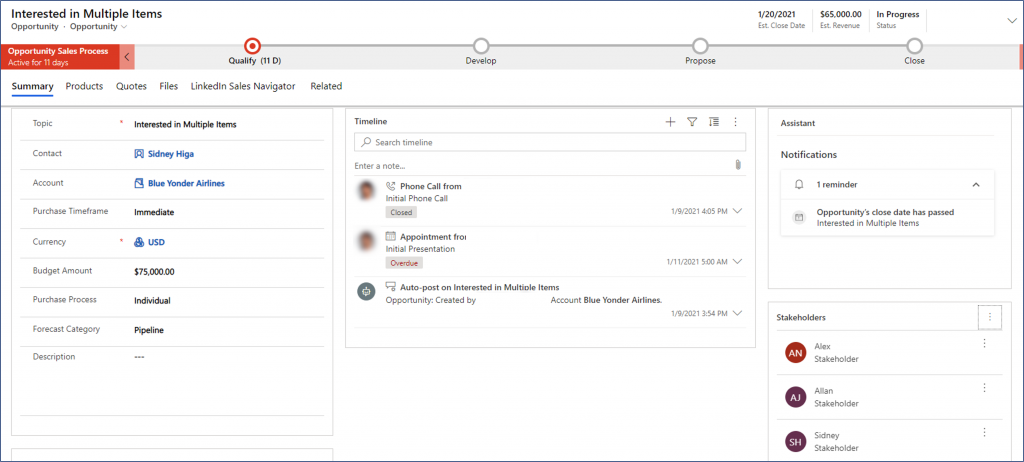Collapse the 1 reminder notification group
This screenshot has width=1024, height=462.
click(x=976, y=184)
